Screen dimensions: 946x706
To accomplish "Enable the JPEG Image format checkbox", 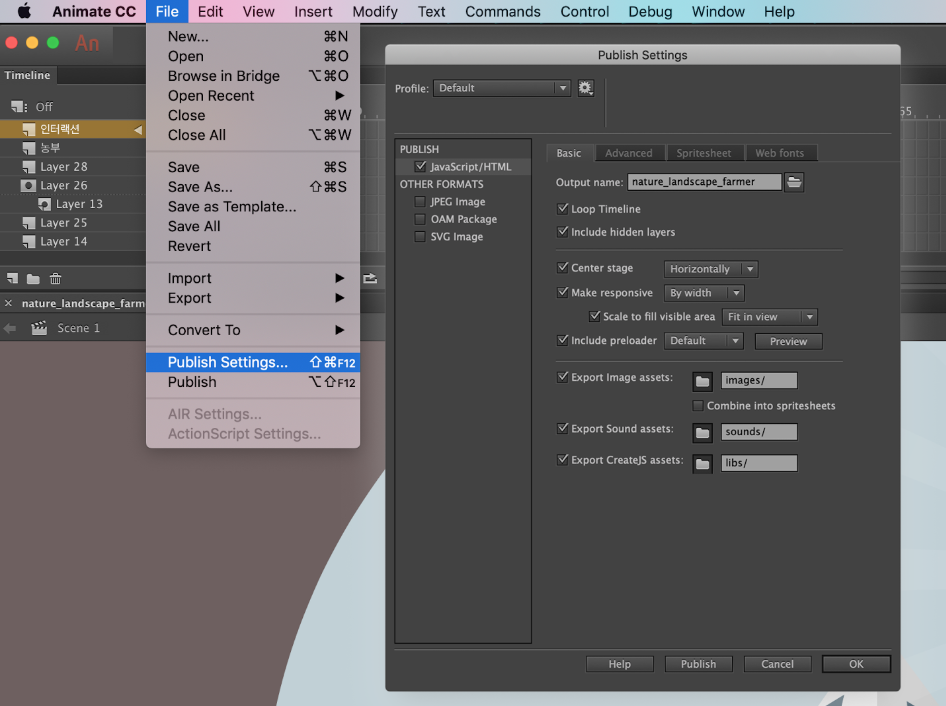I will point(421,202).
